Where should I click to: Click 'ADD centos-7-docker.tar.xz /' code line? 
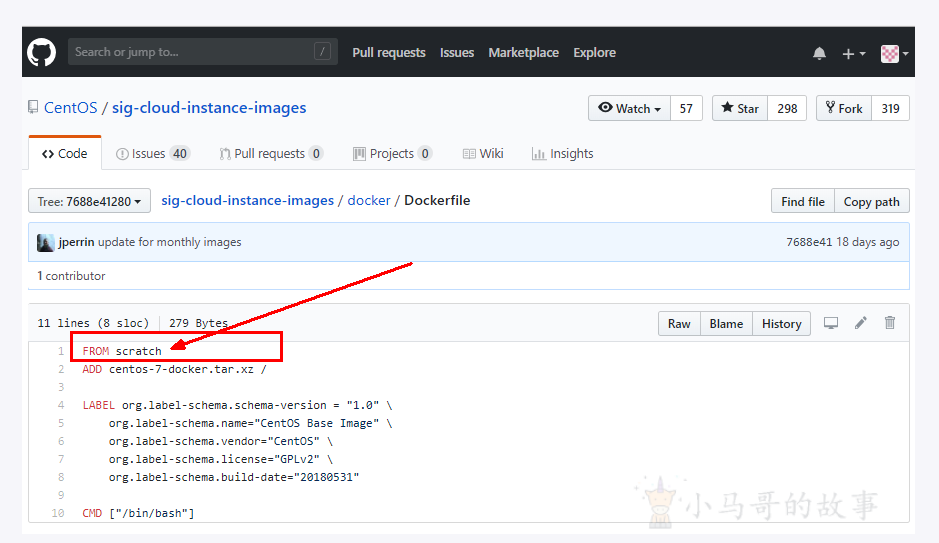(174, 369)
